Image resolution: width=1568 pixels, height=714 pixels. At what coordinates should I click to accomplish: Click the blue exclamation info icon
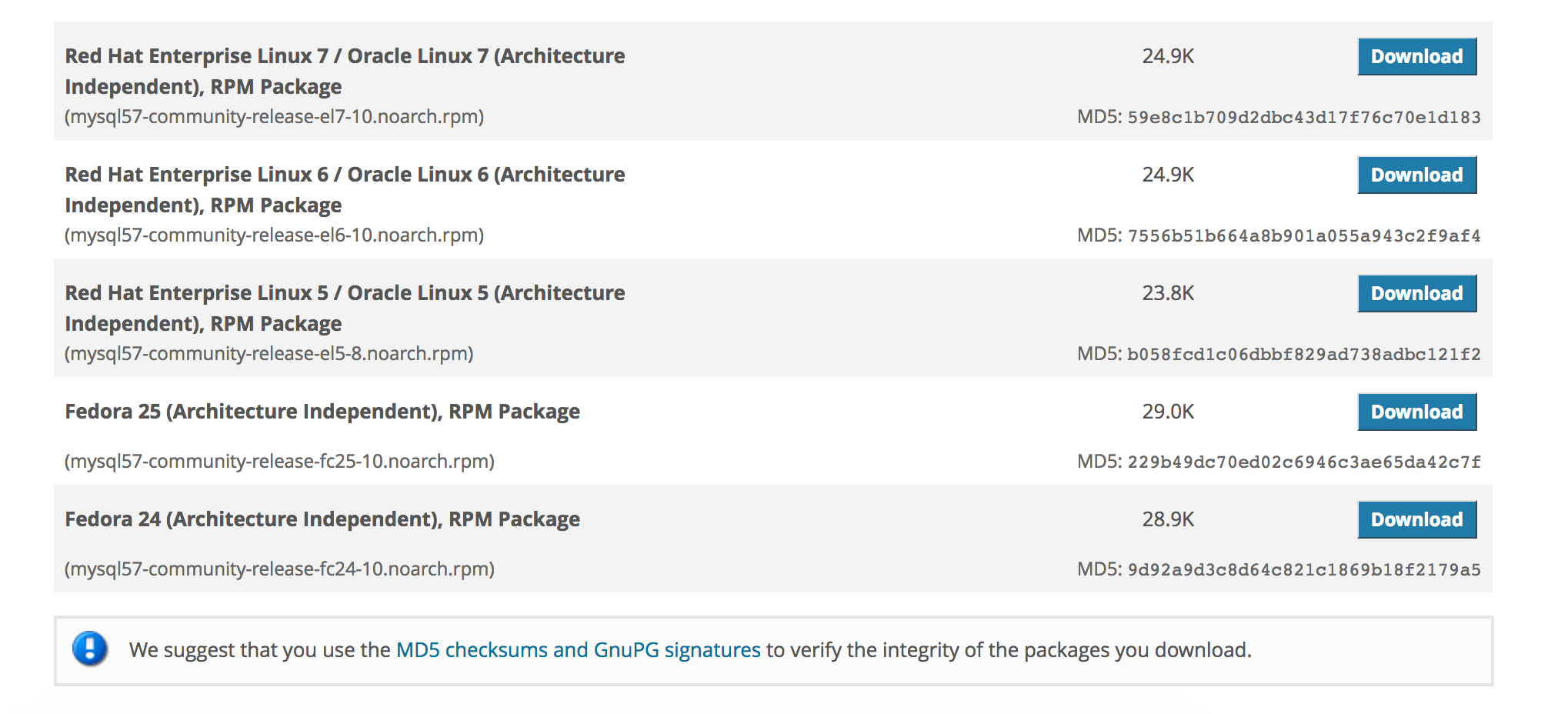point(90,649)
